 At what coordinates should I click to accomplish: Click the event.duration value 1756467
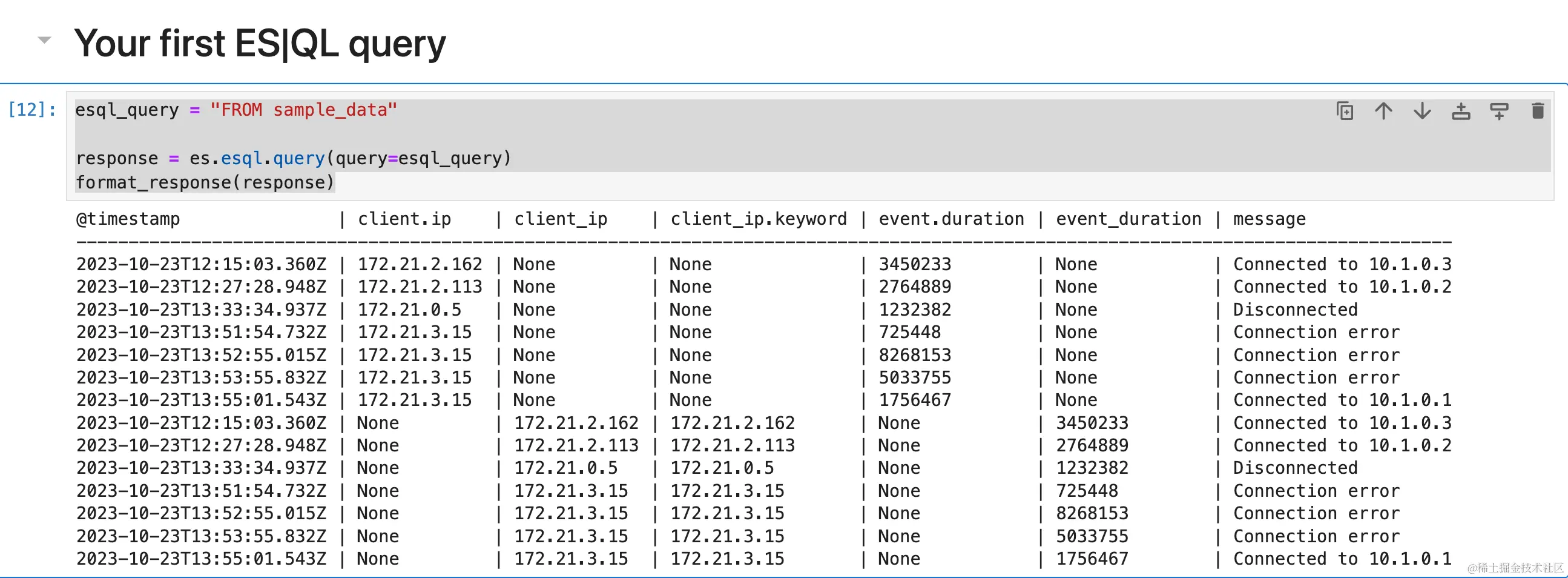click(915, 400)
